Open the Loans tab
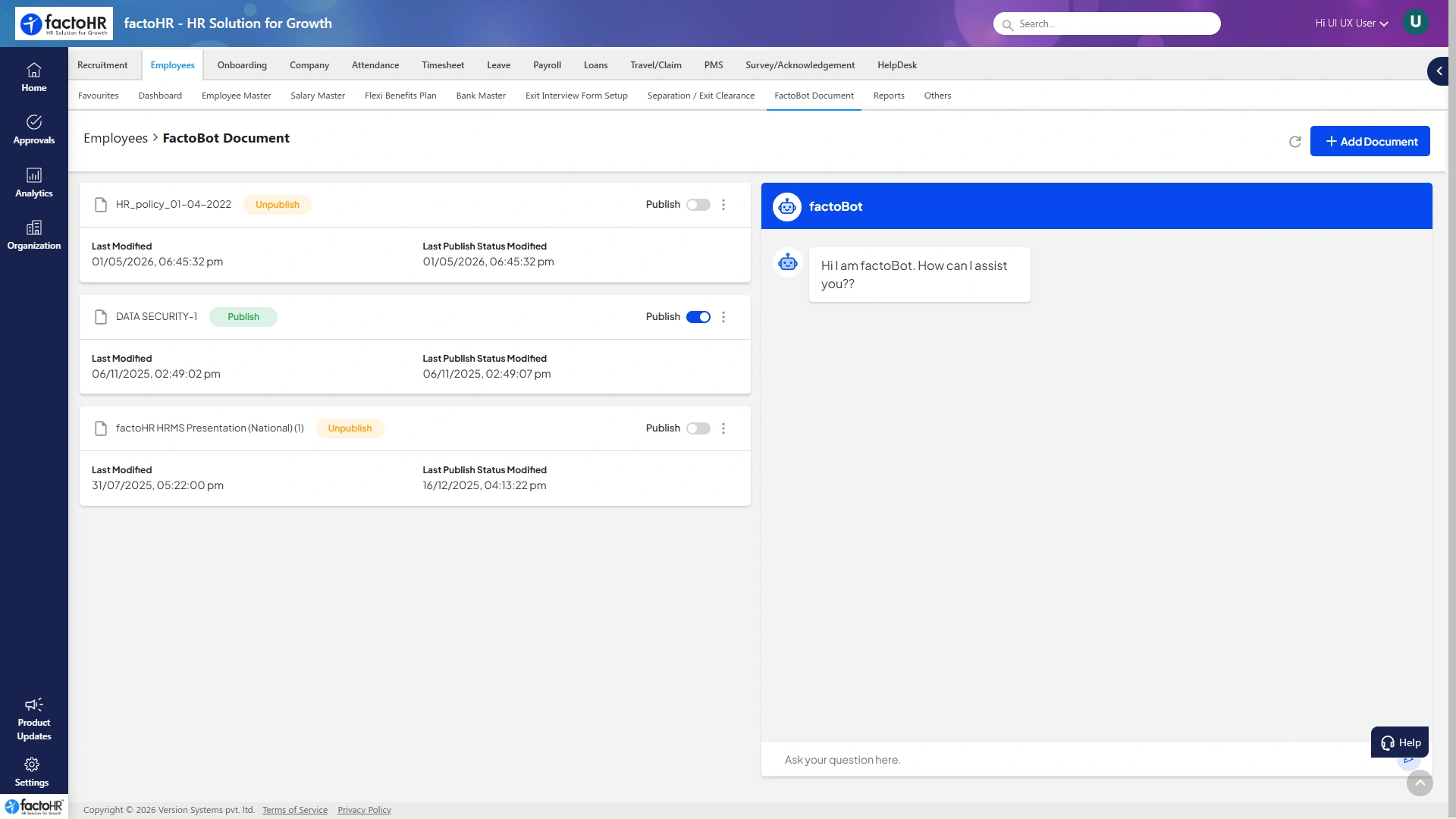This screenshot has height=819, width=1456. pyautogui.click(x=595, y=65)
